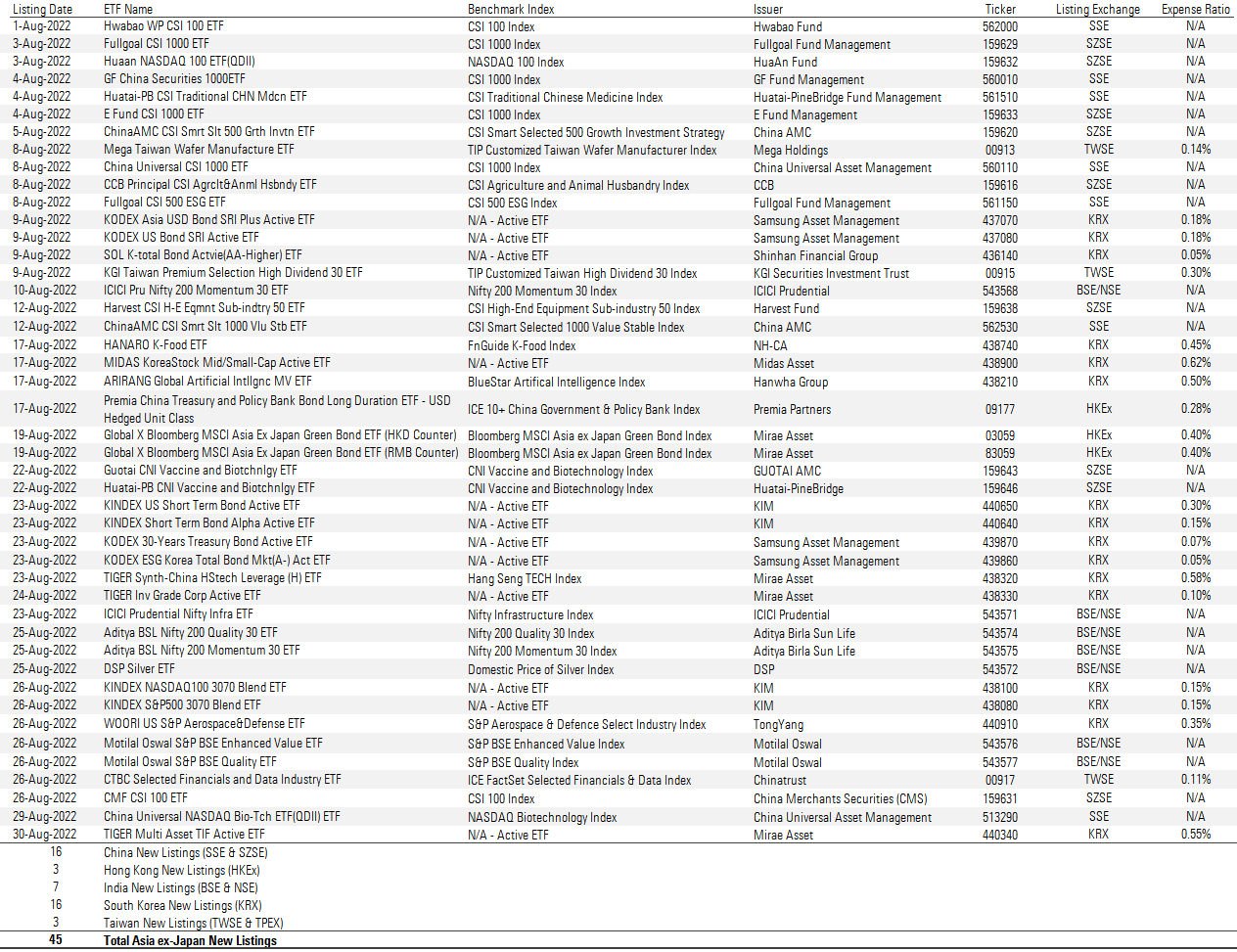
Task: Click the ETF Name column header
Action: pyautogui.click(x=128, y=9)
